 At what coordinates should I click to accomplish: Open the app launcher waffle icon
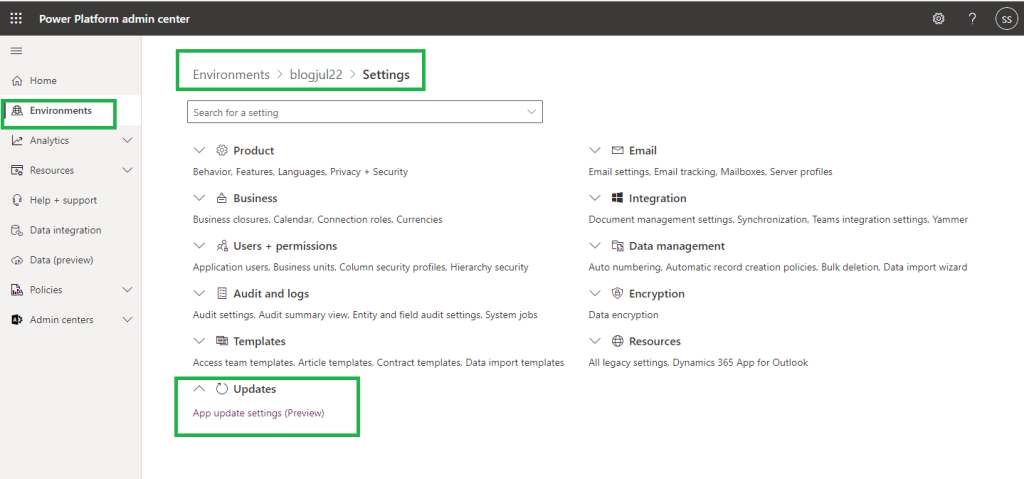(16, 19)
